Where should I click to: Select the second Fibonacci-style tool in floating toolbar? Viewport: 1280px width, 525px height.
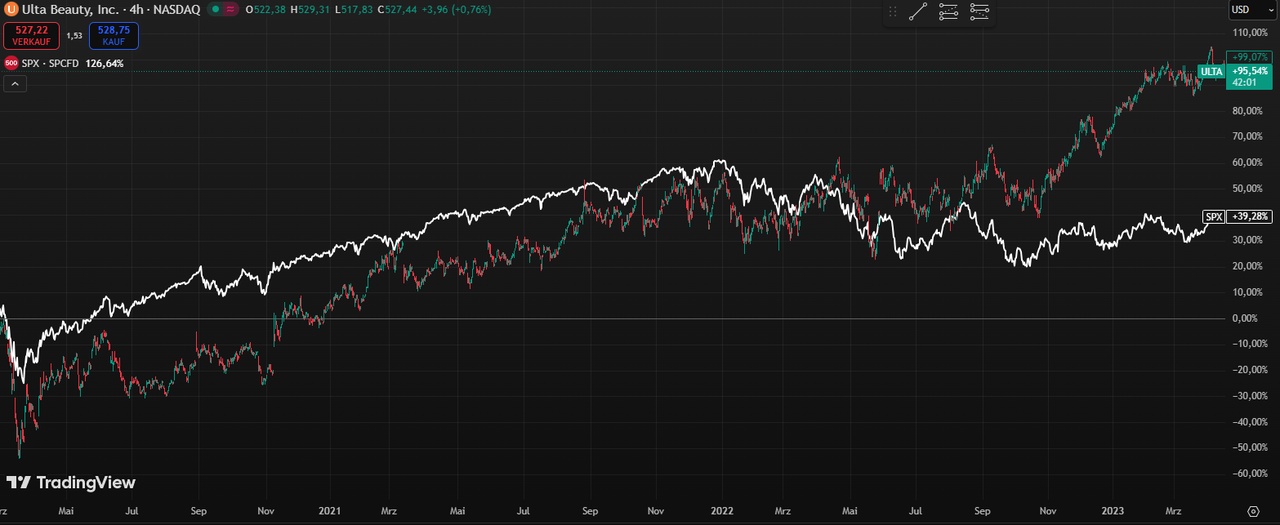949,12
